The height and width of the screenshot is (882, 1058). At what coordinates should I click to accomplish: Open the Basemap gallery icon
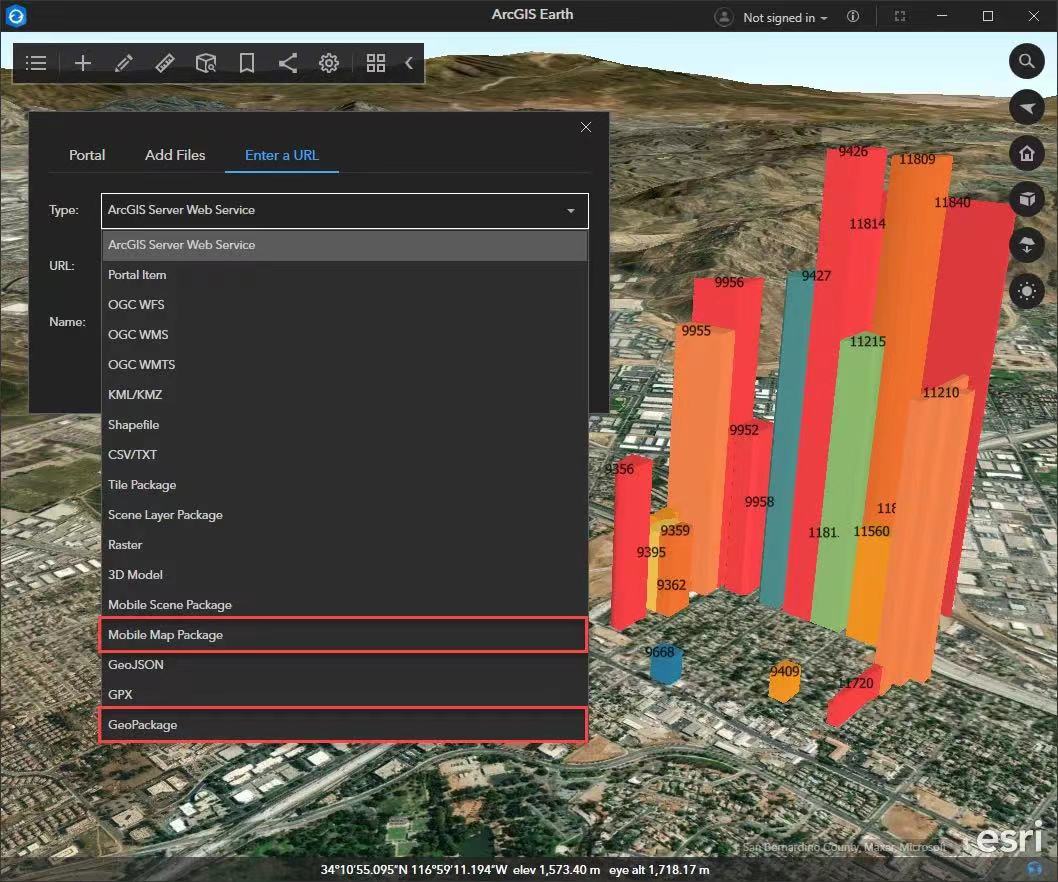[x=376, y=63]
